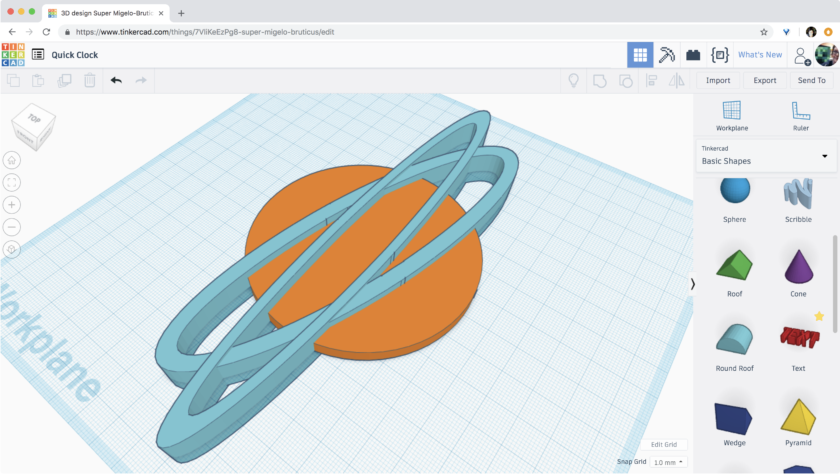
Task: Click the Export button
Action: tap(764, 80)
